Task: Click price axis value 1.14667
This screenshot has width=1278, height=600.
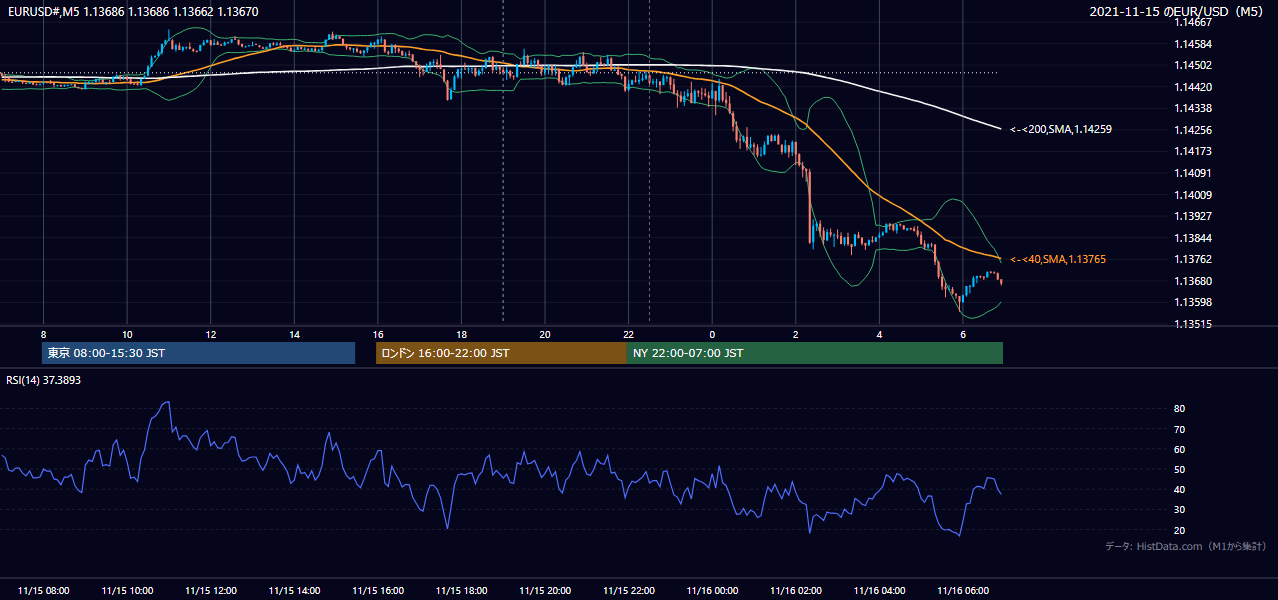Action: pyautogui.click(x=1193, y=23)
